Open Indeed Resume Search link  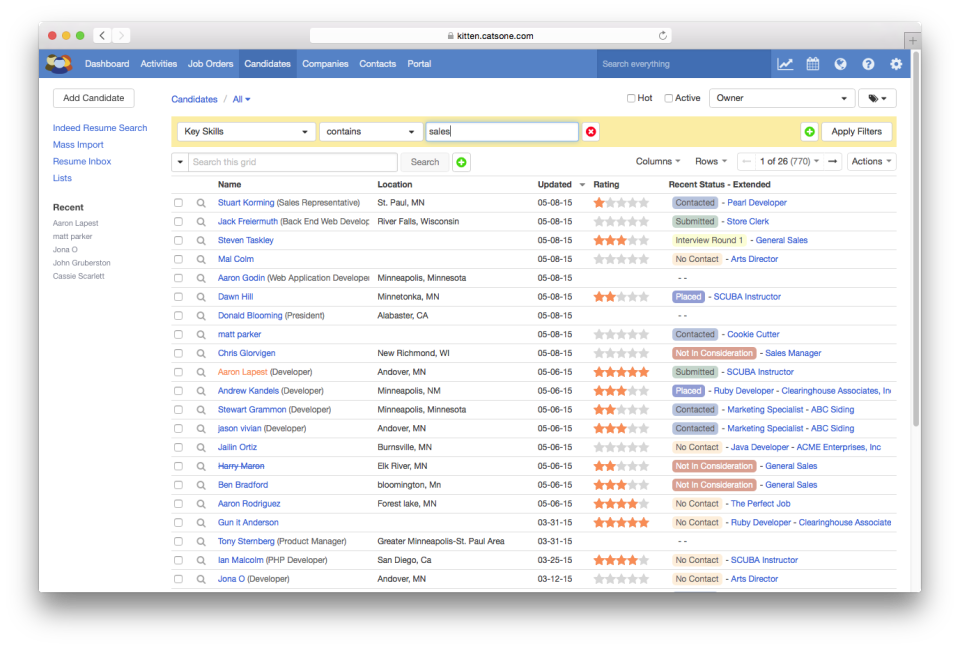(x=100, y=128)
